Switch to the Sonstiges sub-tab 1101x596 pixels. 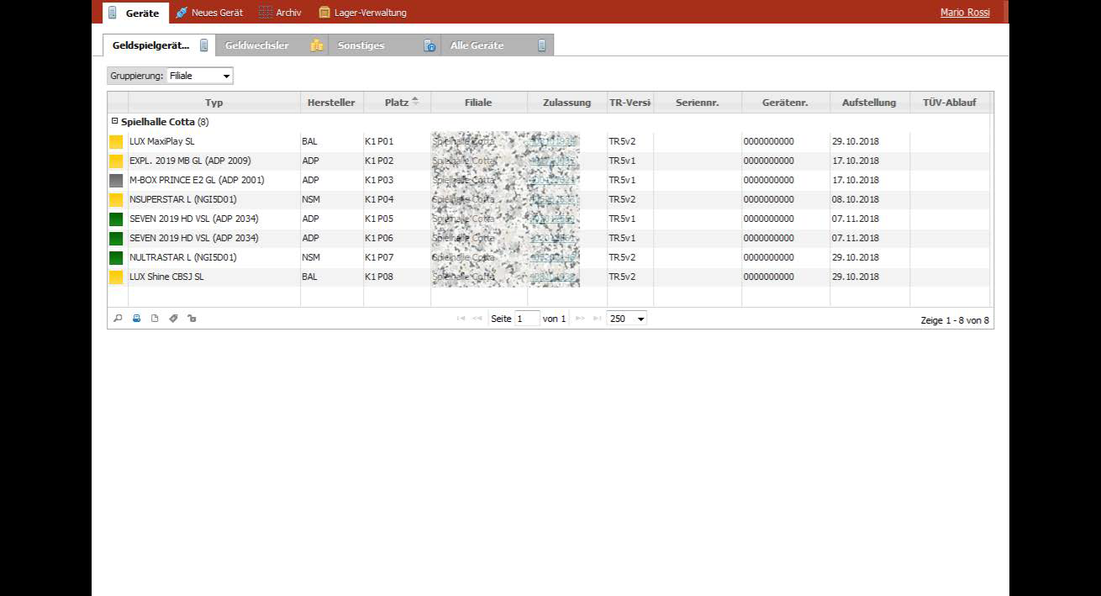[x=385, y=46]
